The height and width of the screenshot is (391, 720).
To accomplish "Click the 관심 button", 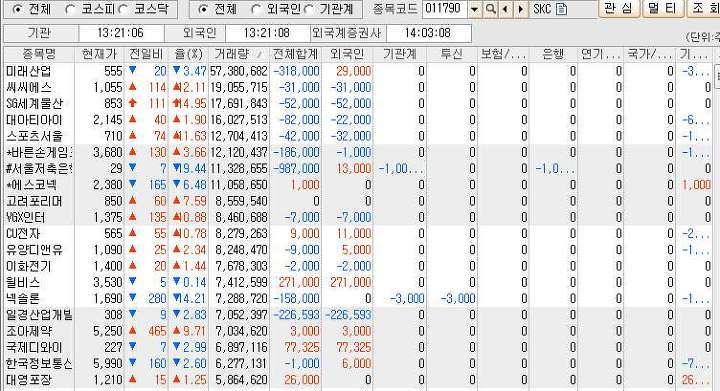I will tap(619, 8).
